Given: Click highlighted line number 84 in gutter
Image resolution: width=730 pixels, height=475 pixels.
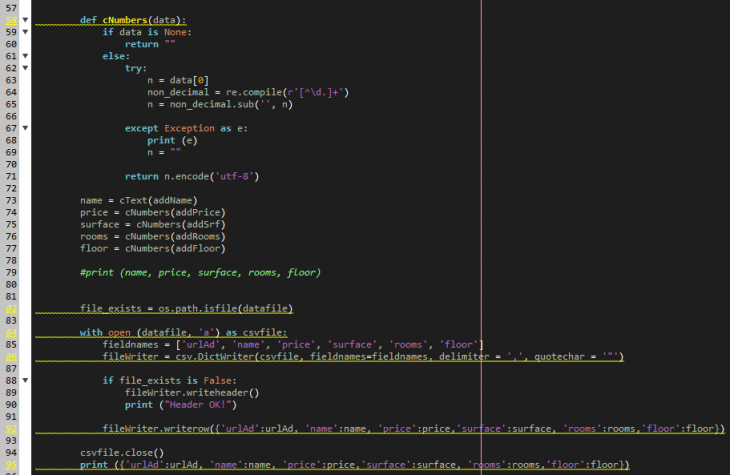Looking at the screenshot, I should pos(10,332).
